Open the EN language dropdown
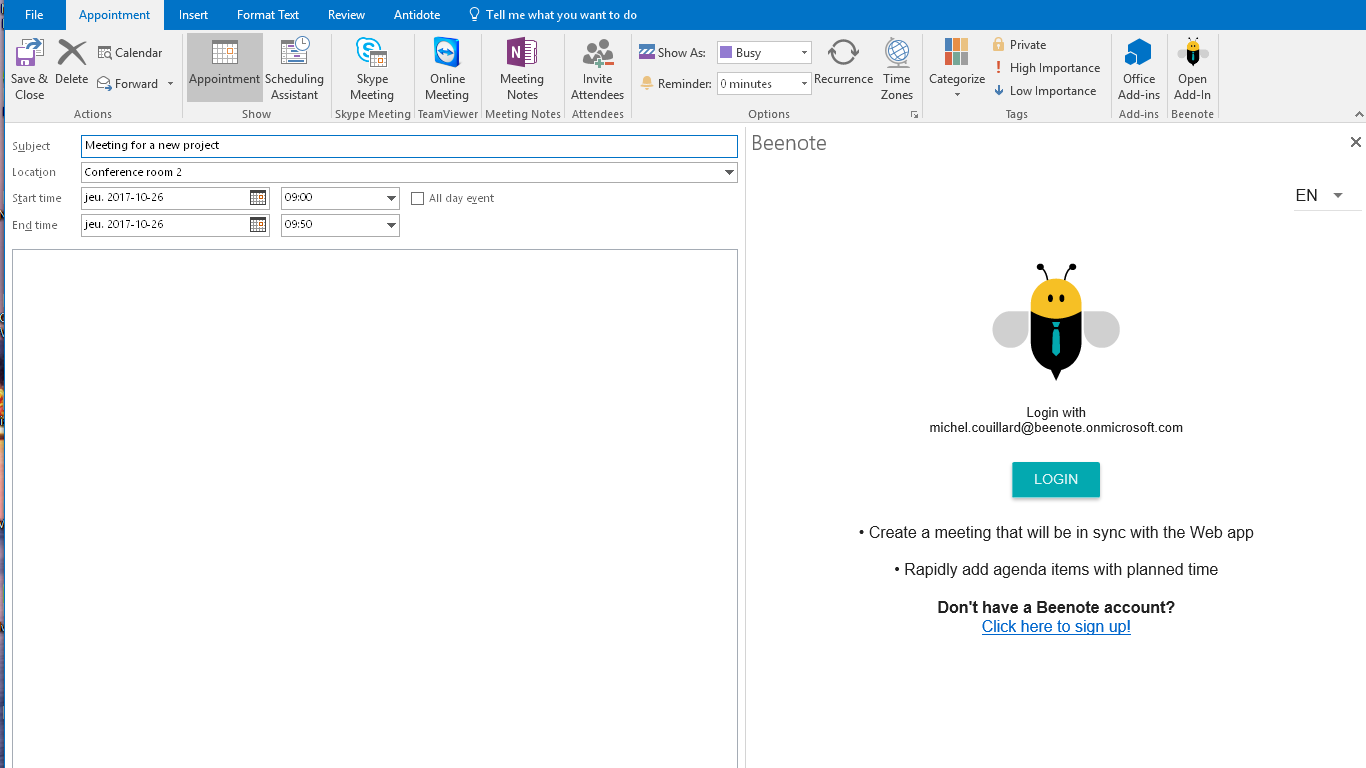The image size is (1366, 768). [x=1327, y=196]
